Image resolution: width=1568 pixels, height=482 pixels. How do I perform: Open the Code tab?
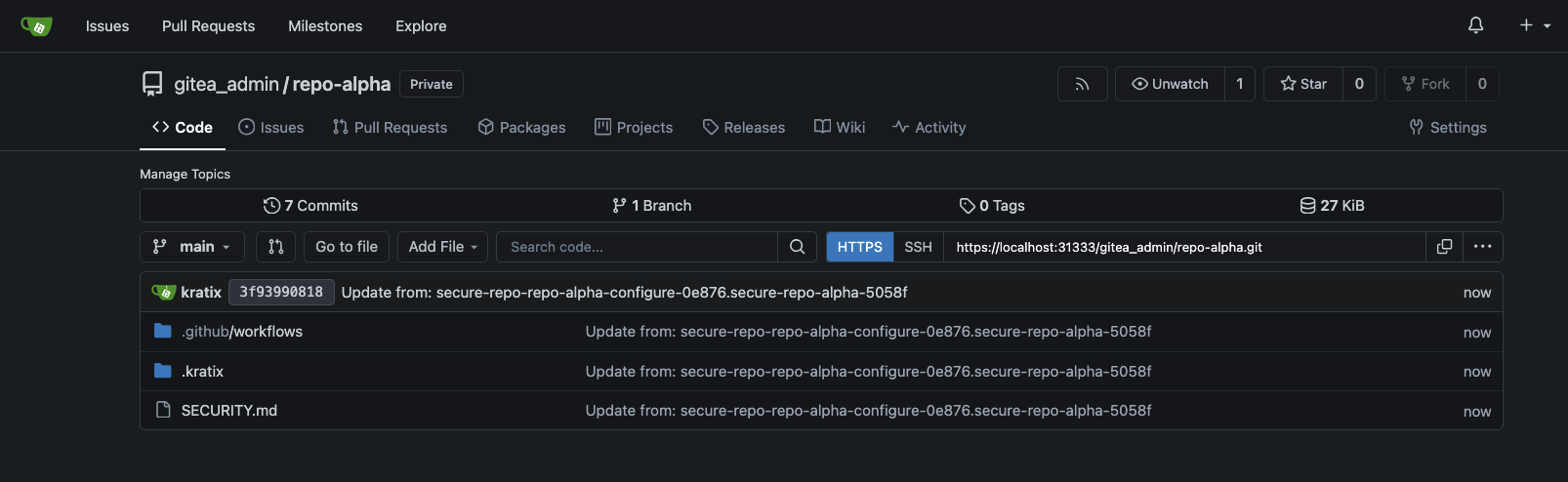click(183, 127)
